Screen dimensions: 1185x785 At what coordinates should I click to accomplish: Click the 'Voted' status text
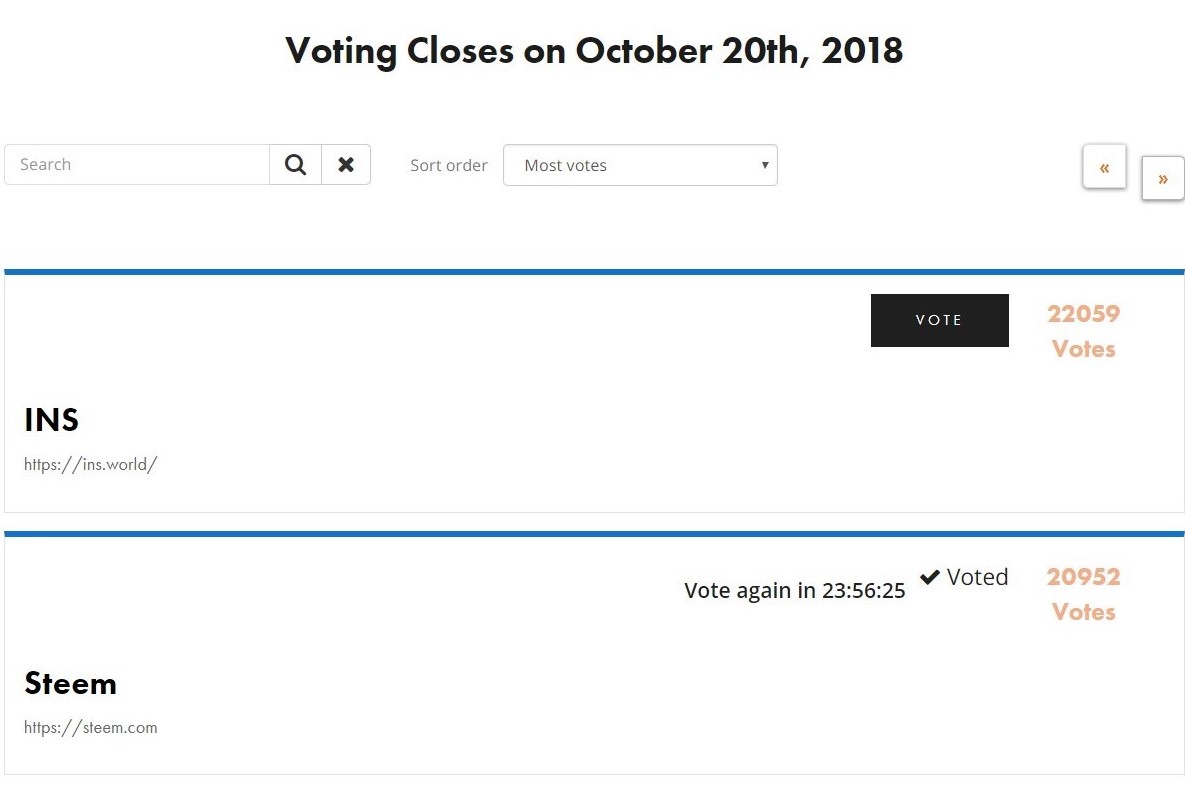coord(977,577)
